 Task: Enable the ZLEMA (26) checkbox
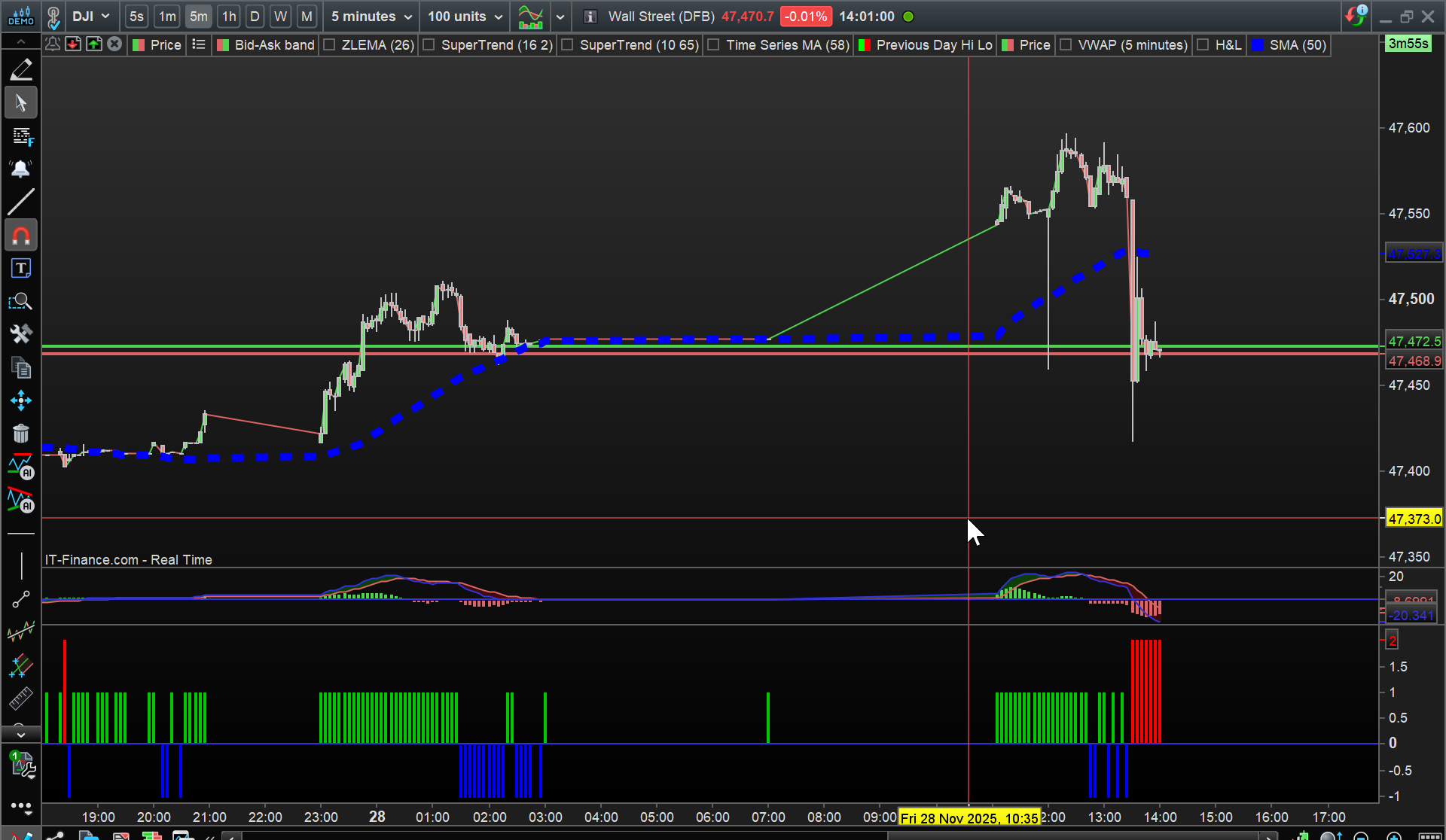(329, 45)
